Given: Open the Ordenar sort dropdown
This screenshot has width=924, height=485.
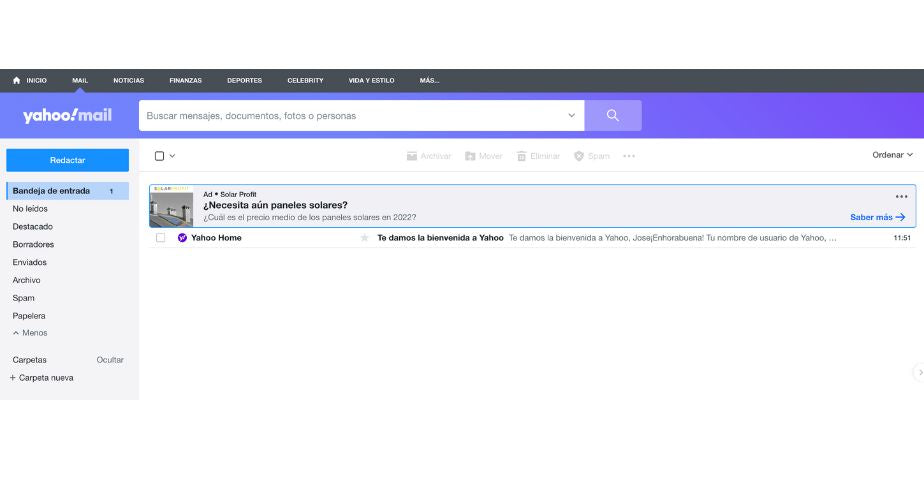Looking at the screenshot, I should coord(892,155).
